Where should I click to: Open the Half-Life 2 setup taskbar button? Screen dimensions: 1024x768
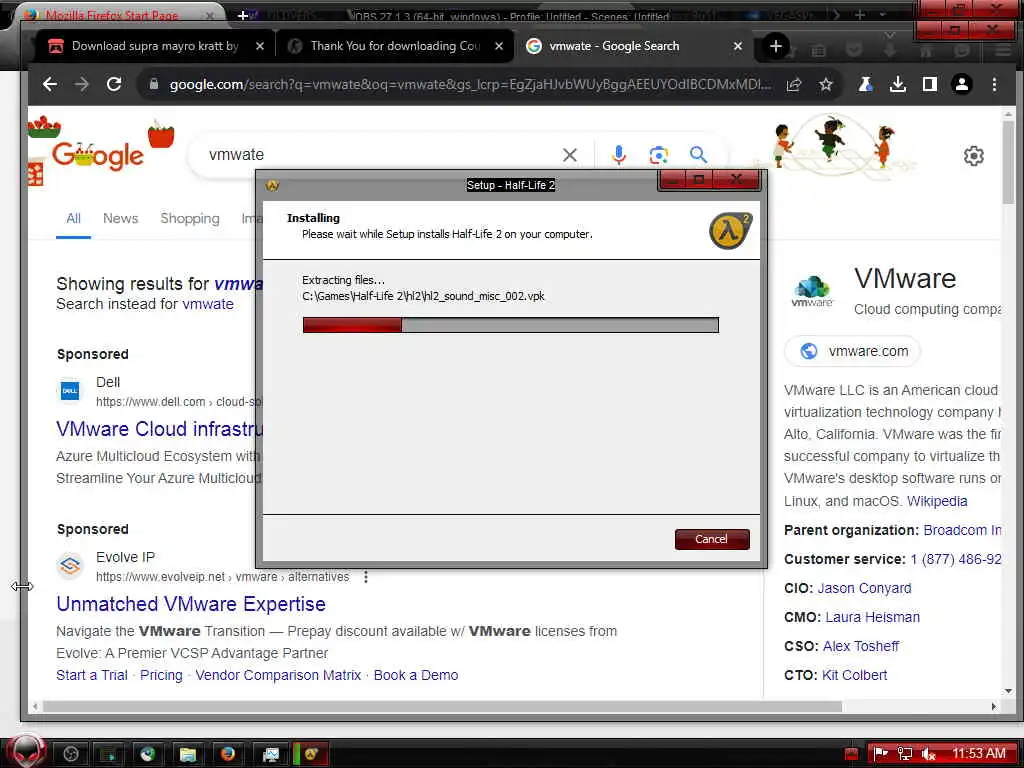click(311, 754)
